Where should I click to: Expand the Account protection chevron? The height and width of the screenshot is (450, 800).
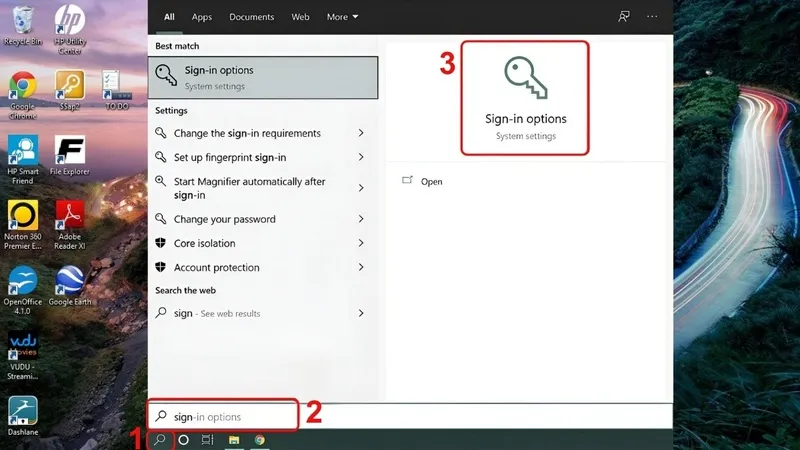click(x=361, y=267)
